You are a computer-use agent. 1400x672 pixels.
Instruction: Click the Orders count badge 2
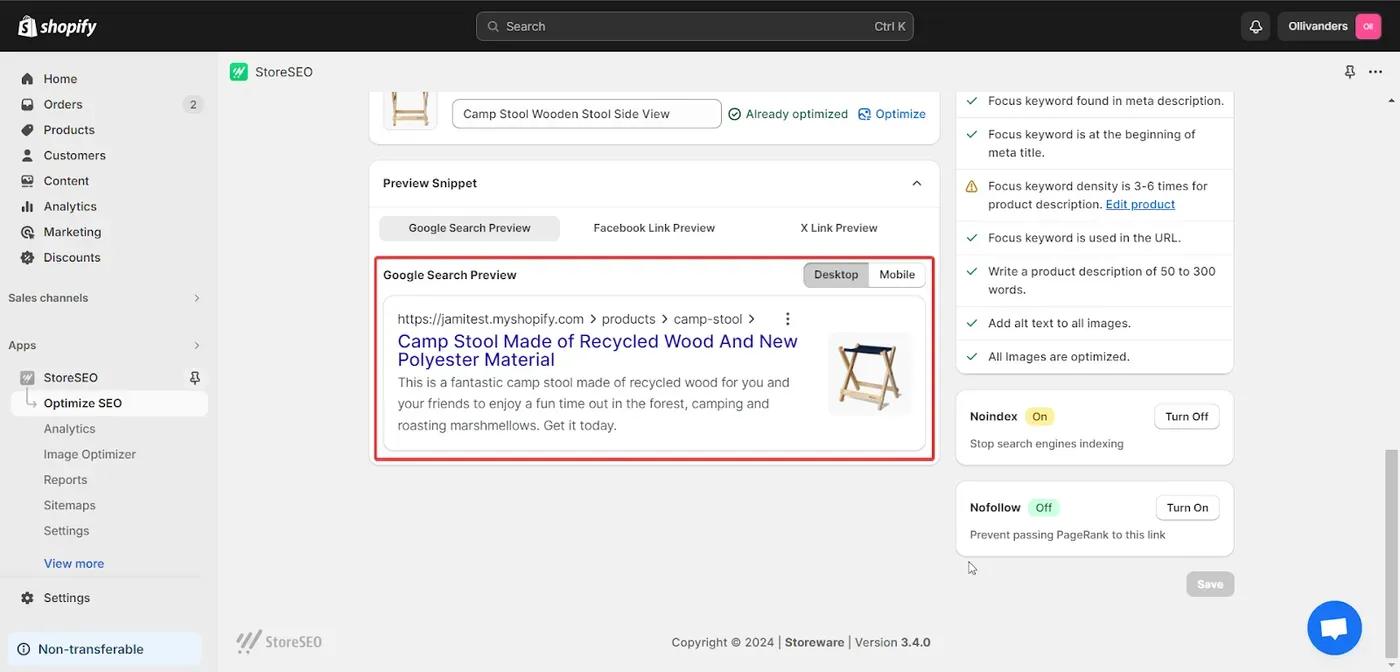193,104
